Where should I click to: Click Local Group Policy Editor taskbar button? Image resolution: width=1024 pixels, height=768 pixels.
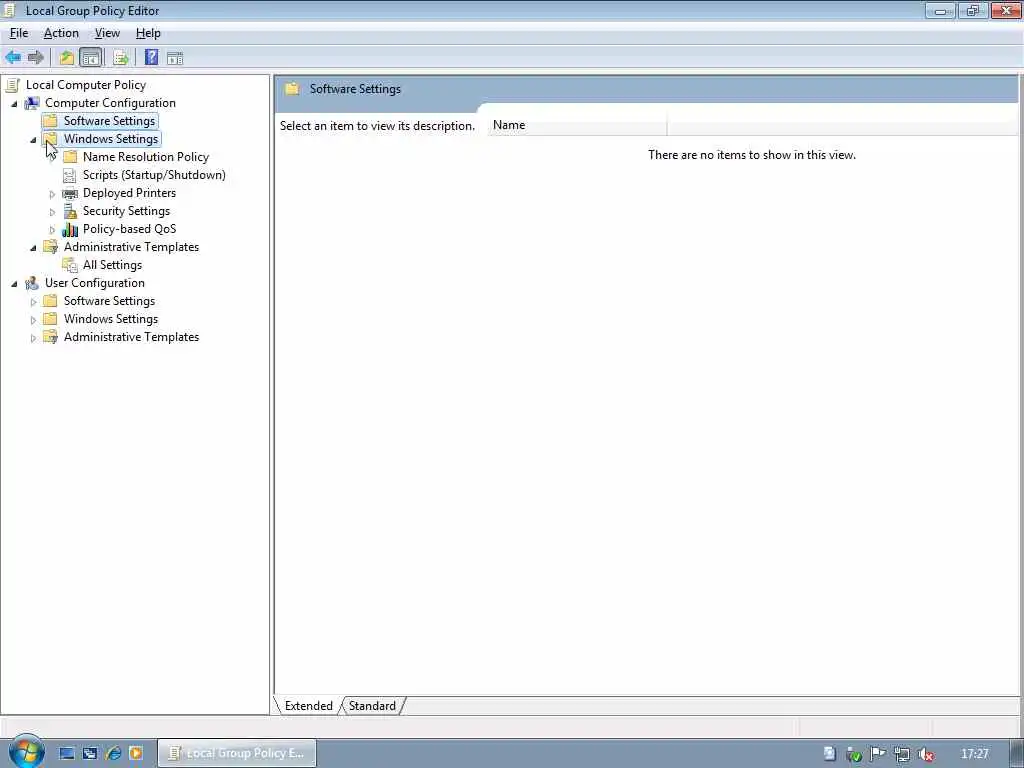click(x=238, y=753)
